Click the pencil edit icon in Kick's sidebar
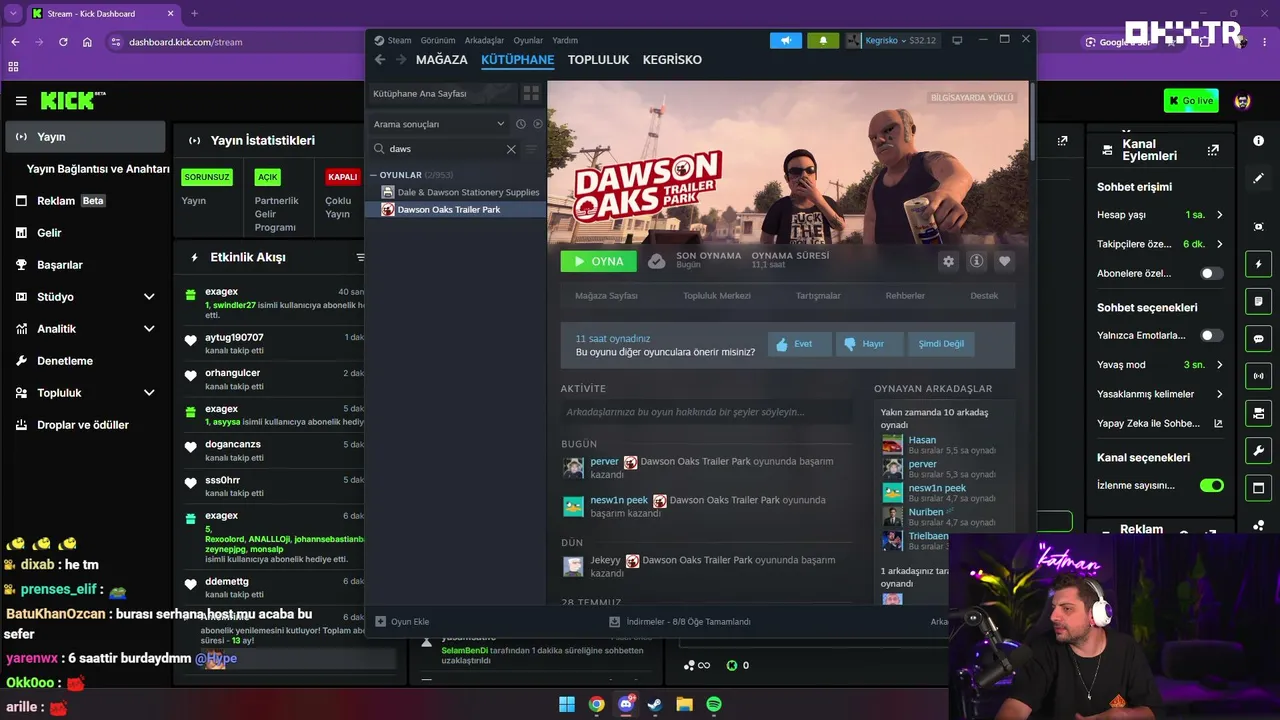 [x=1258, y=178]
